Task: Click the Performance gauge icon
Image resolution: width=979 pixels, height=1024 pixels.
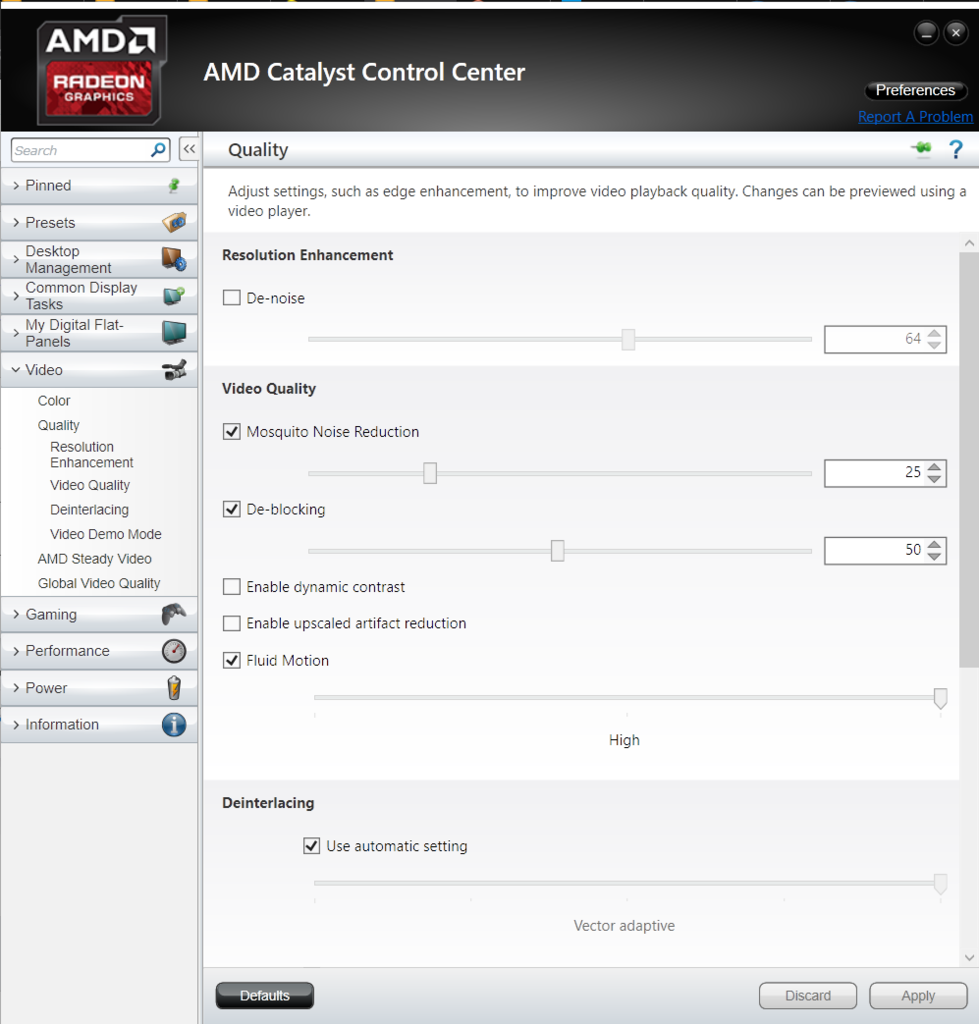Action: 174,651
